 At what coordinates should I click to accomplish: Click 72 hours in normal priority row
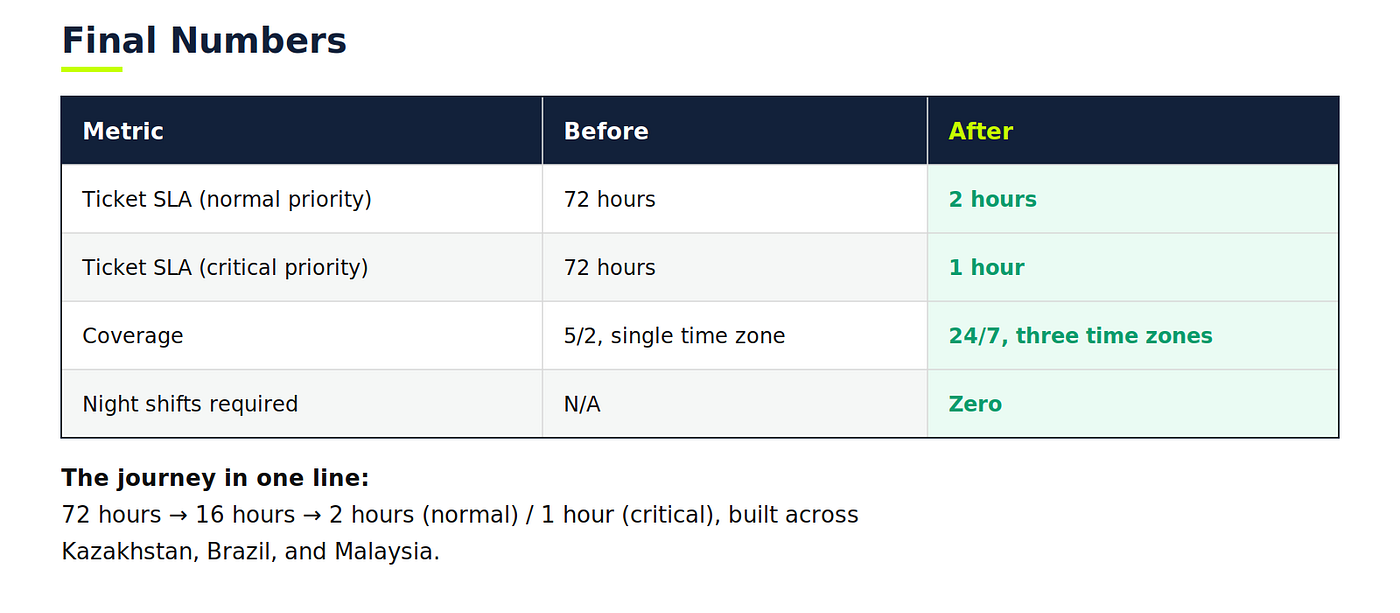click(x=610, y=199)
